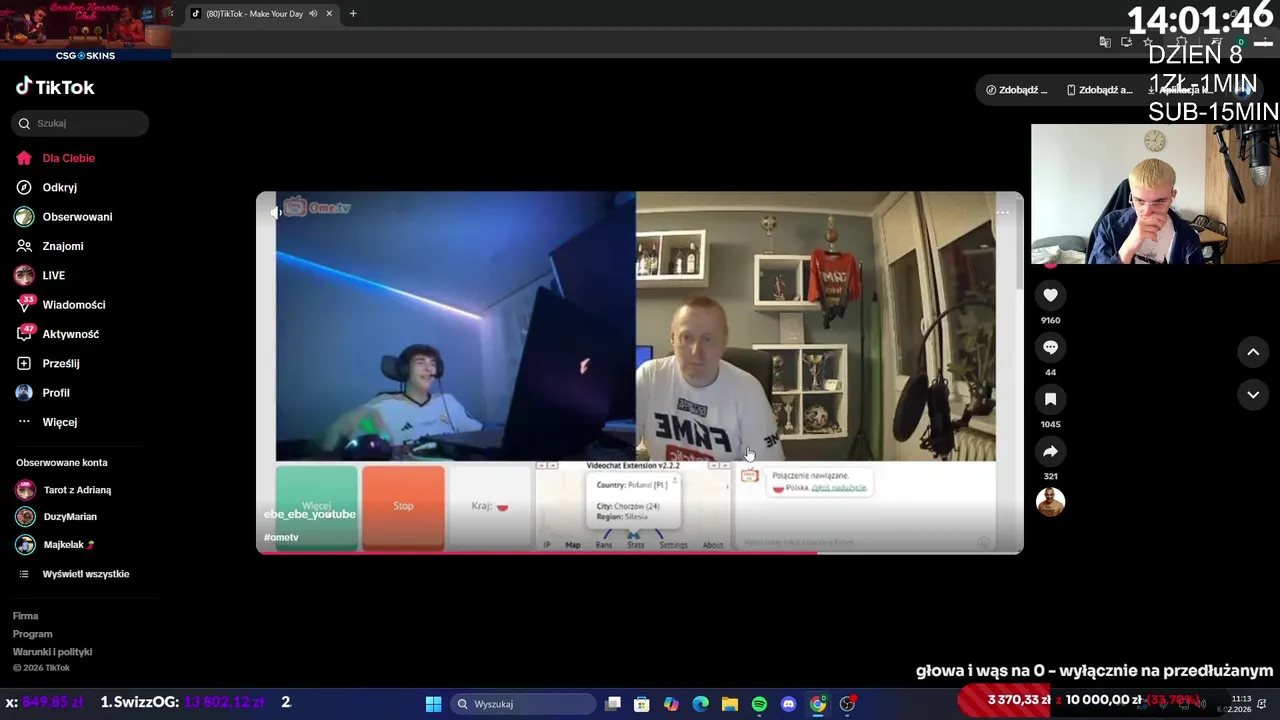Share the video with arrow icon

click(1050, 451)
